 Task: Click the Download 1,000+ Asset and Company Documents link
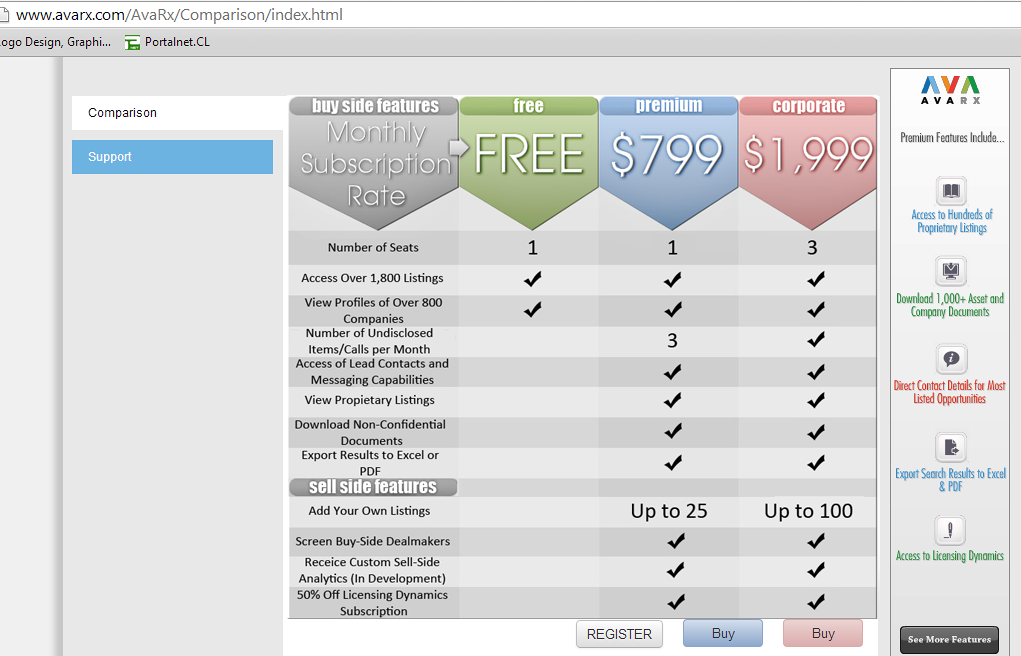950,305
